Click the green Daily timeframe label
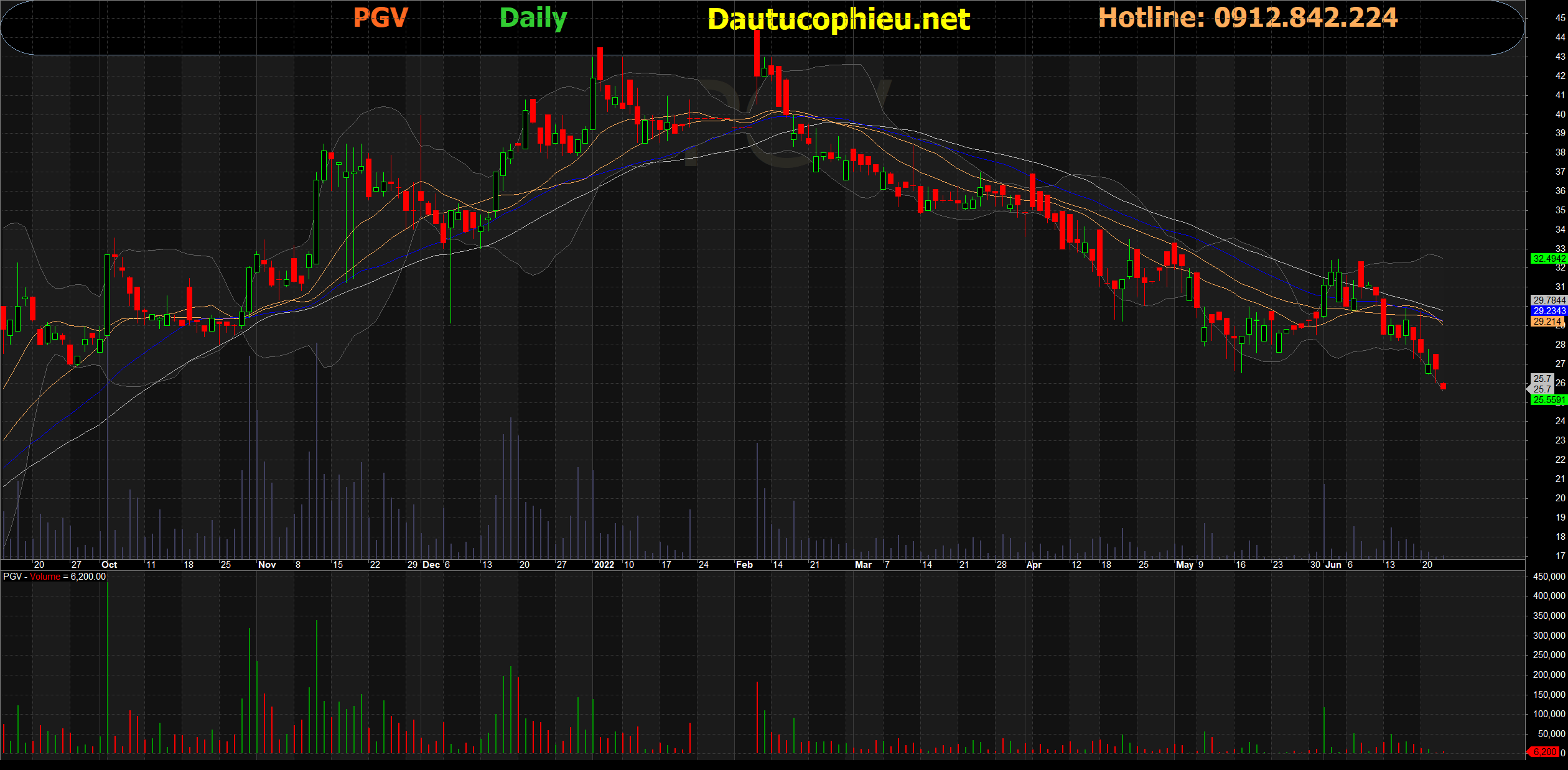Screen dimensions: 1568x770 (x=533, y=18)
